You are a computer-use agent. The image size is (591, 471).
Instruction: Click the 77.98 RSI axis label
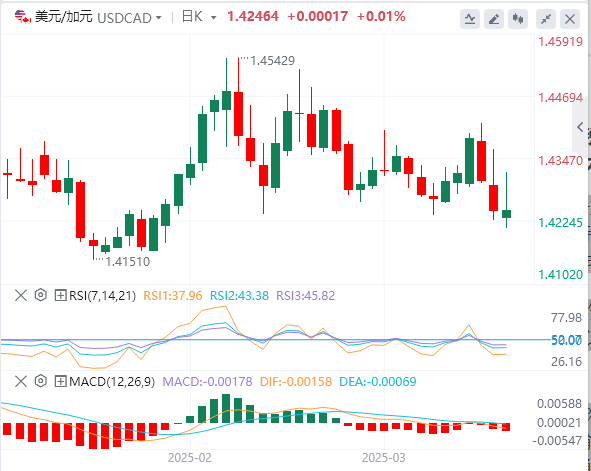click(567, 318)
